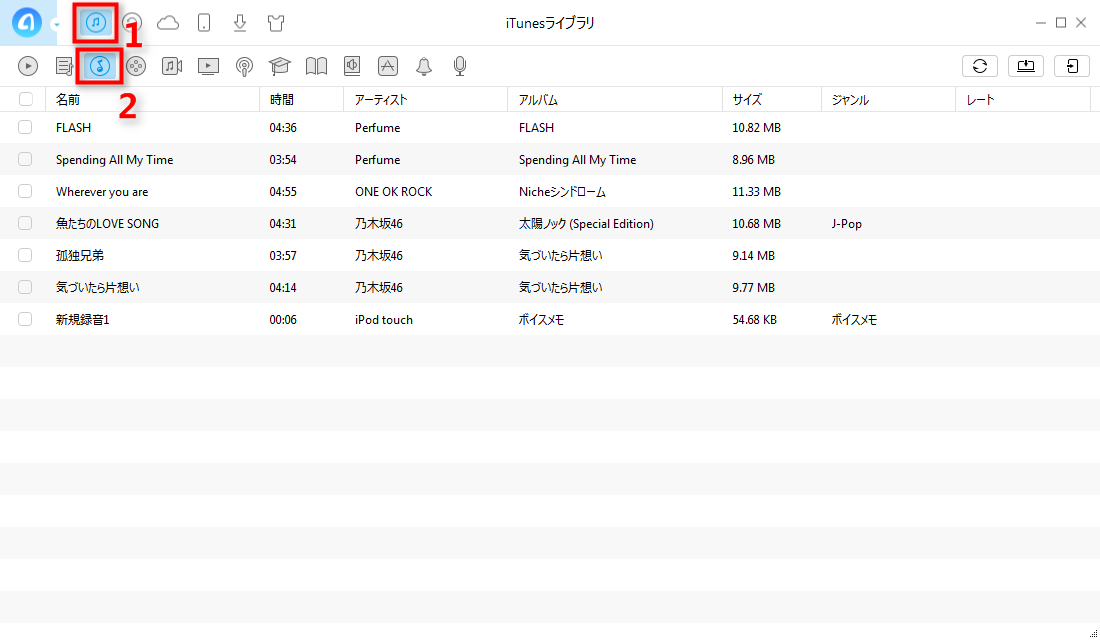Tick the checkbox for song 気づいたら片想い (04:14)
Screen dimensions: 1100x640
25,287
